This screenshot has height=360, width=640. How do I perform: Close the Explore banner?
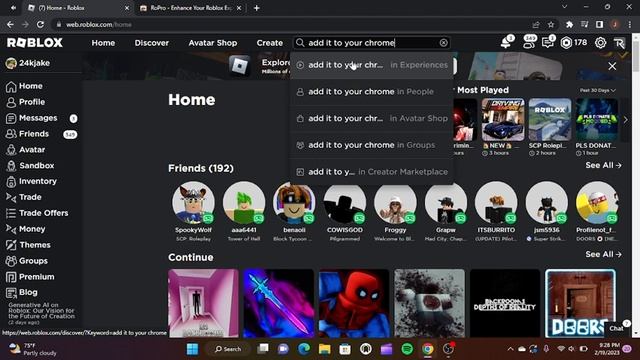pos(612,66)
